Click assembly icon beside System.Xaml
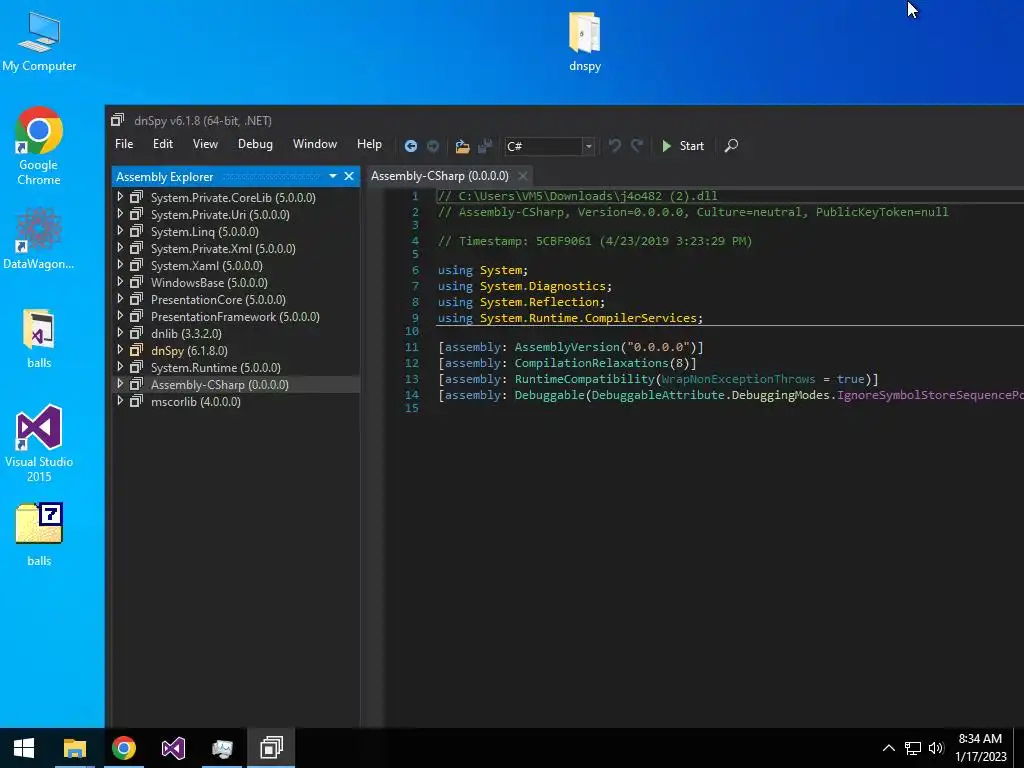Screen dimensions: 1024x768 point(136,265)
